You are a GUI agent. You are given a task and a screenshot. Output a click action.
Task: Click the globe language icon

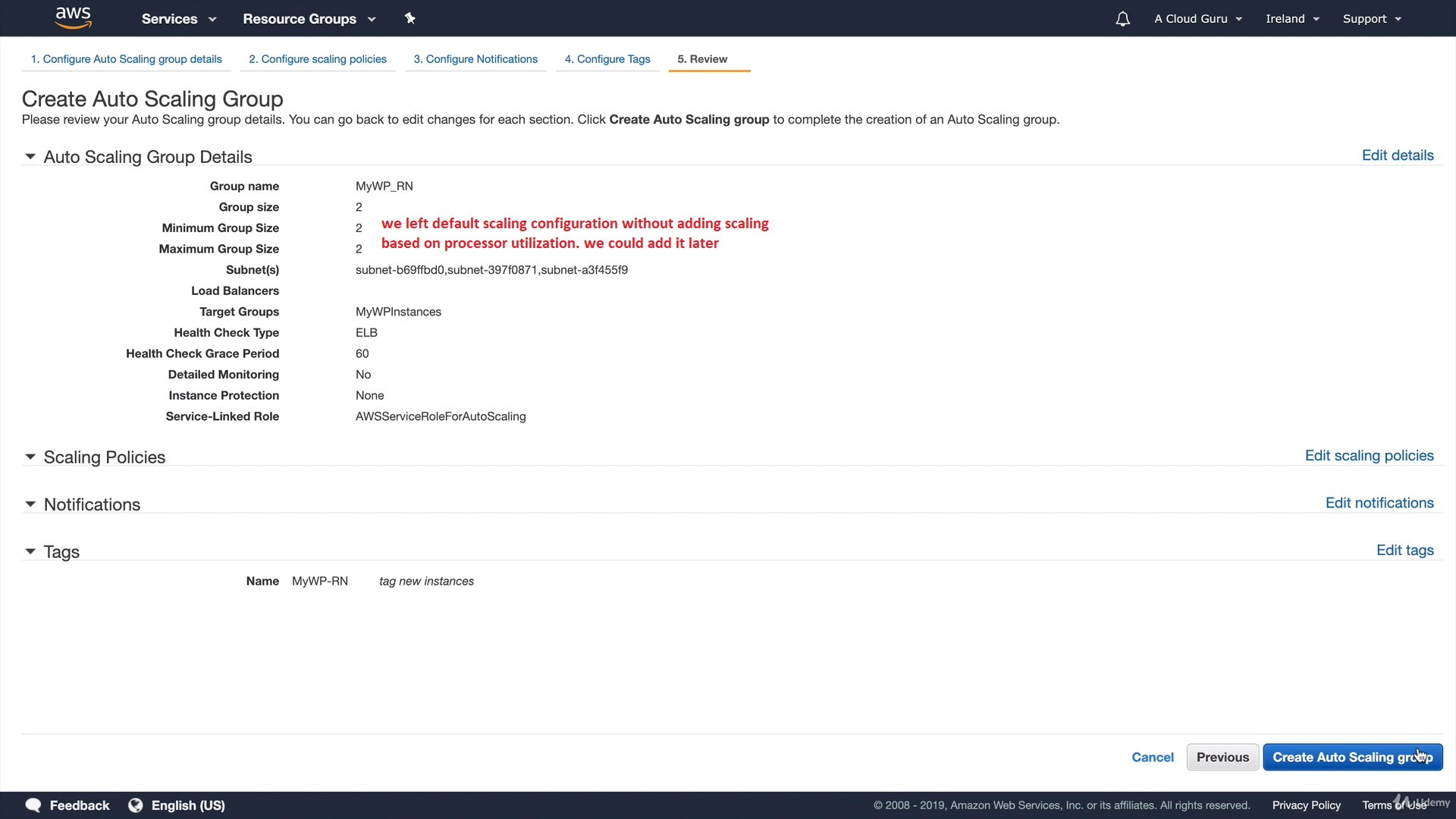(136, 805)
